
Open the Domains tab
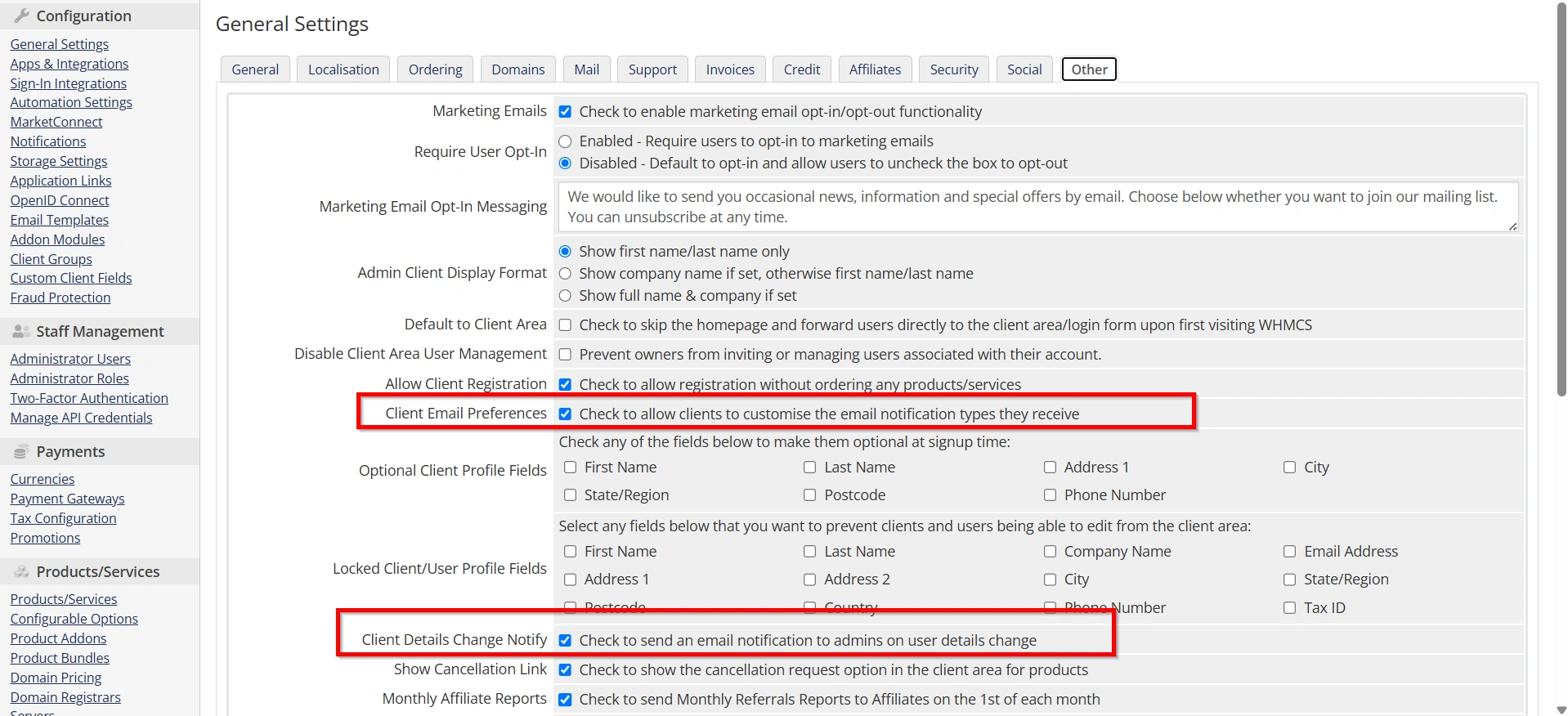(518, 69)
